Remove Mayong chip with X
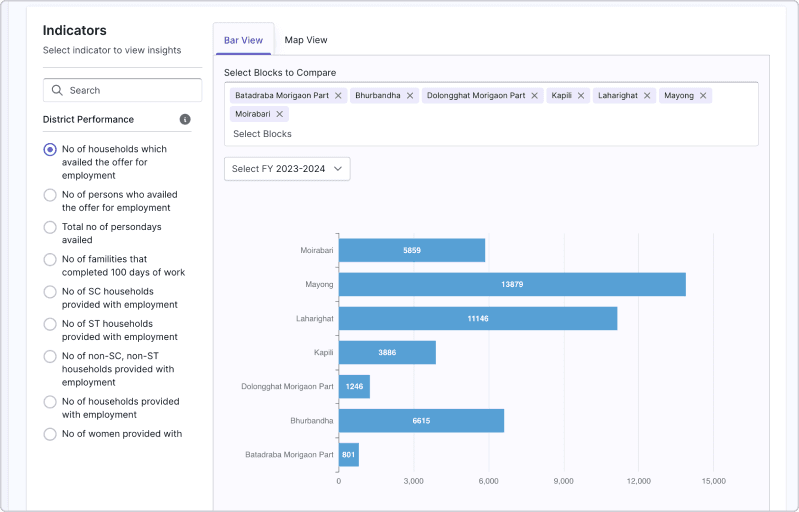Image resolution: width=799 pixels, height=512 pixels. coord(703,96)
